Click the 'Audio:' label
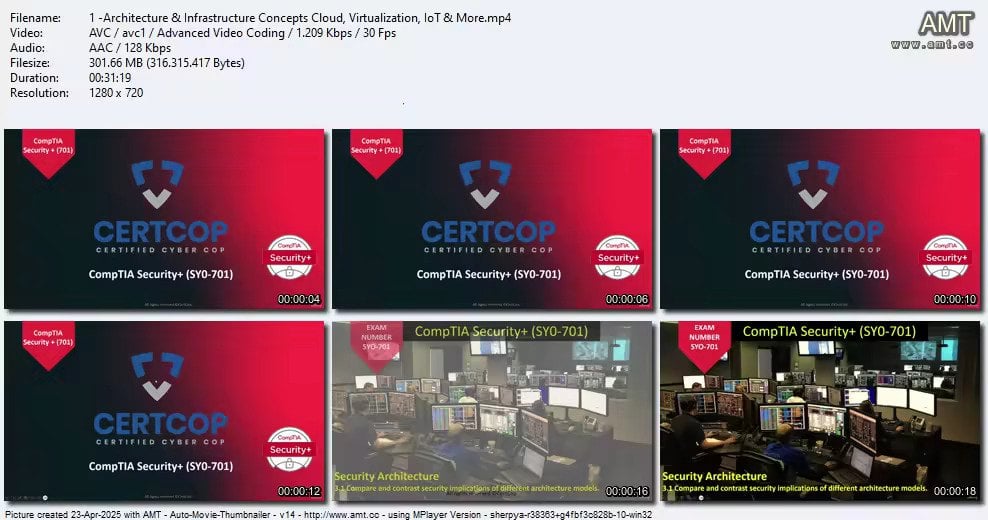Screen dimensions: 988x520 pos(27,48)
